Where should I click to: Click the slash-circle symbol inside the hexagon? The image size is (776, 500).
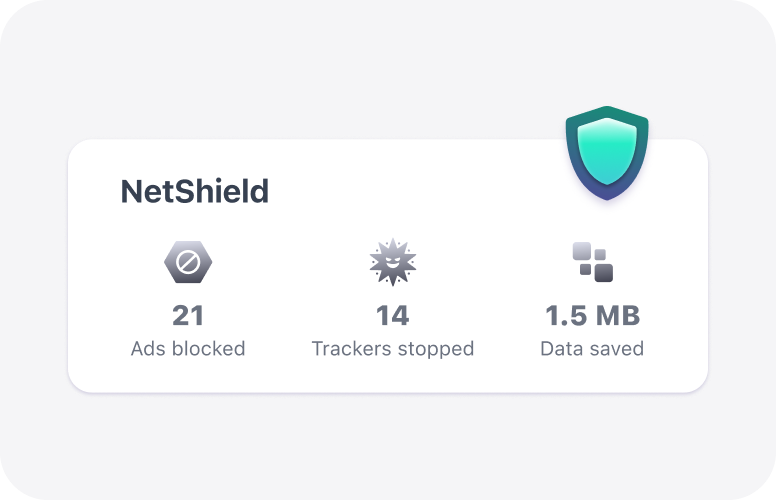coord(188,263)
